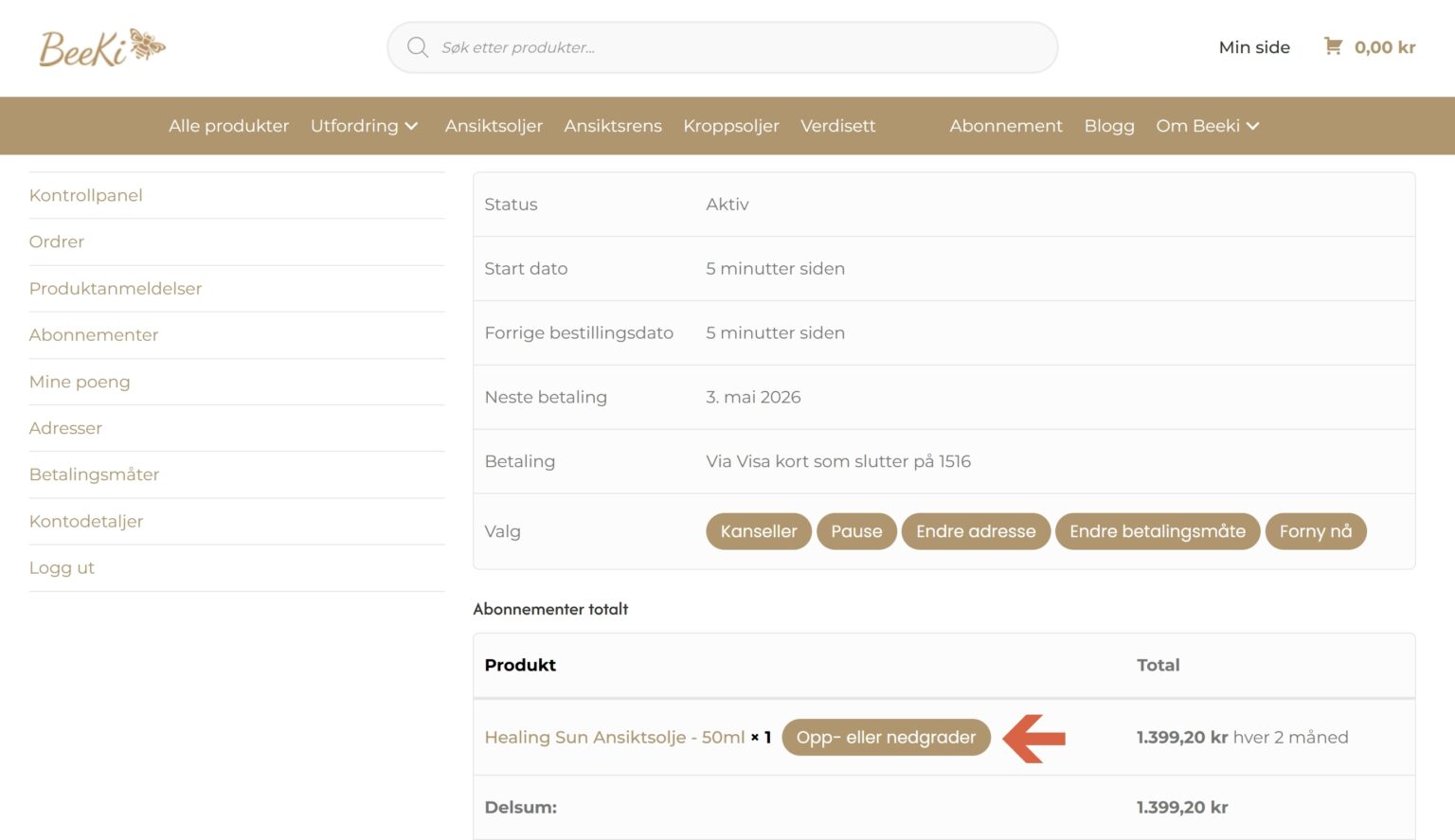
Task: Go to Ansiktsoljer category
Action: tap(494, 126)
